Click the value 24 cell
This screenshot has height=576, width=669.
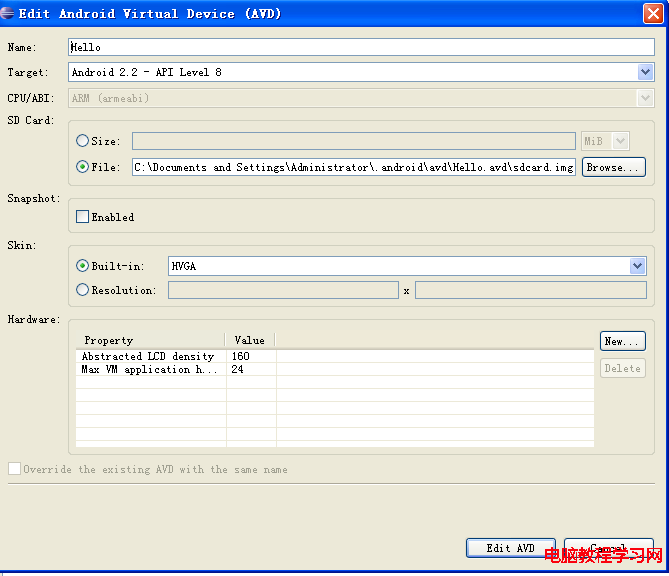point(251,369)
